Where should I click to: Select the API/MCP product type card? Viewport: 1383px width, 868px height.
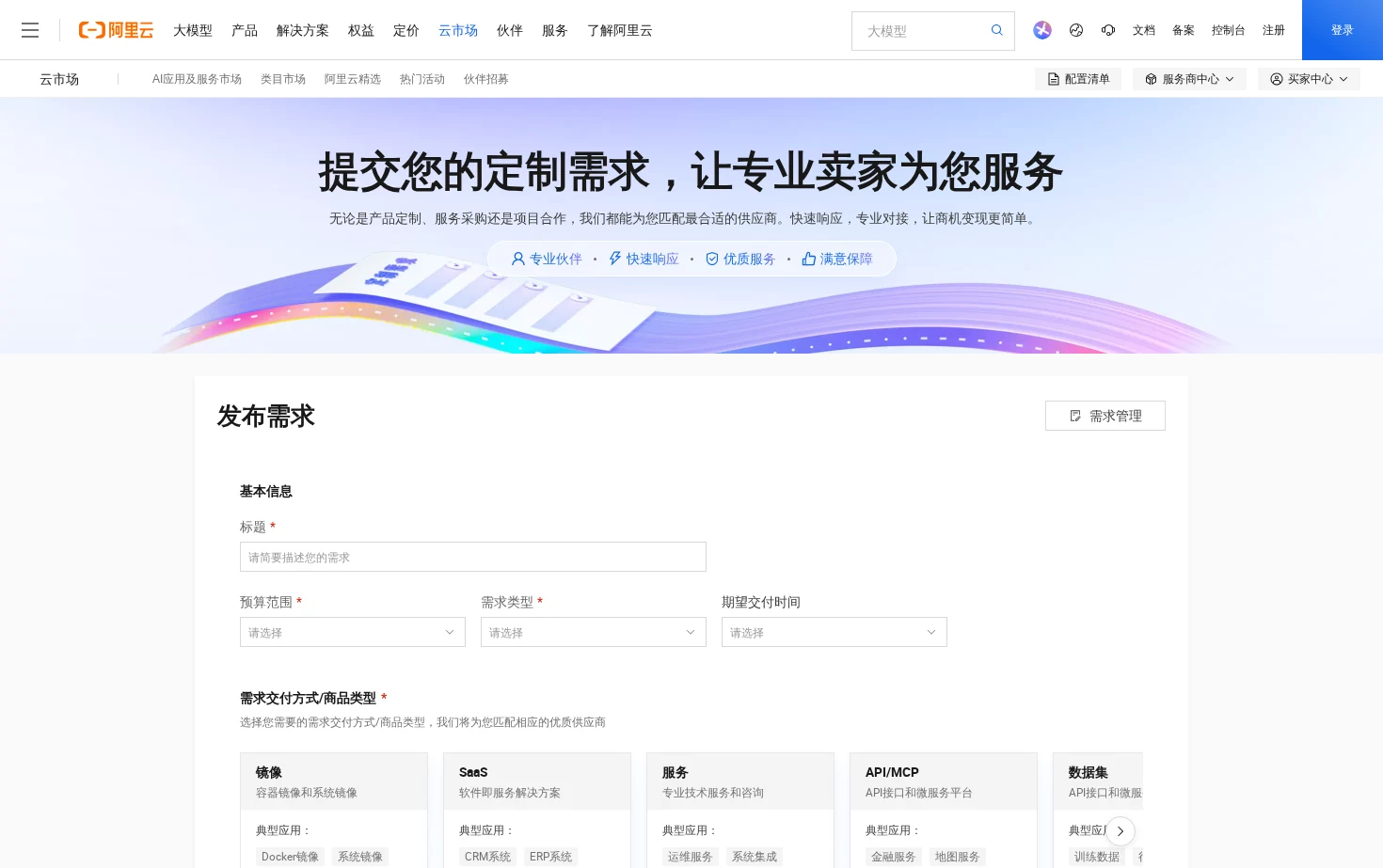pyautogui.click(x=944, y=810)
